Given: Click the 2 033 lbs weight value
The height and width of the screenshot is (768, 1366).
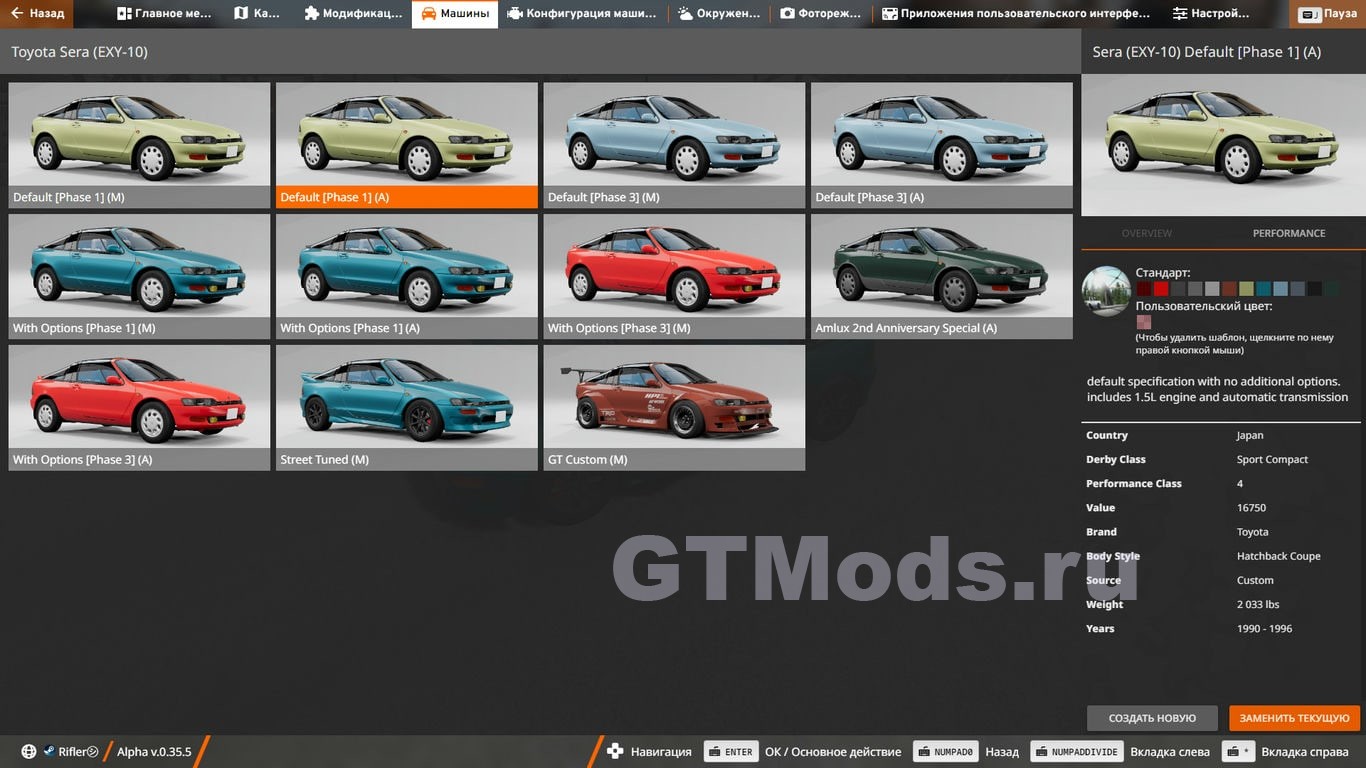Looking at the screenshot, I should [1258, 604].
